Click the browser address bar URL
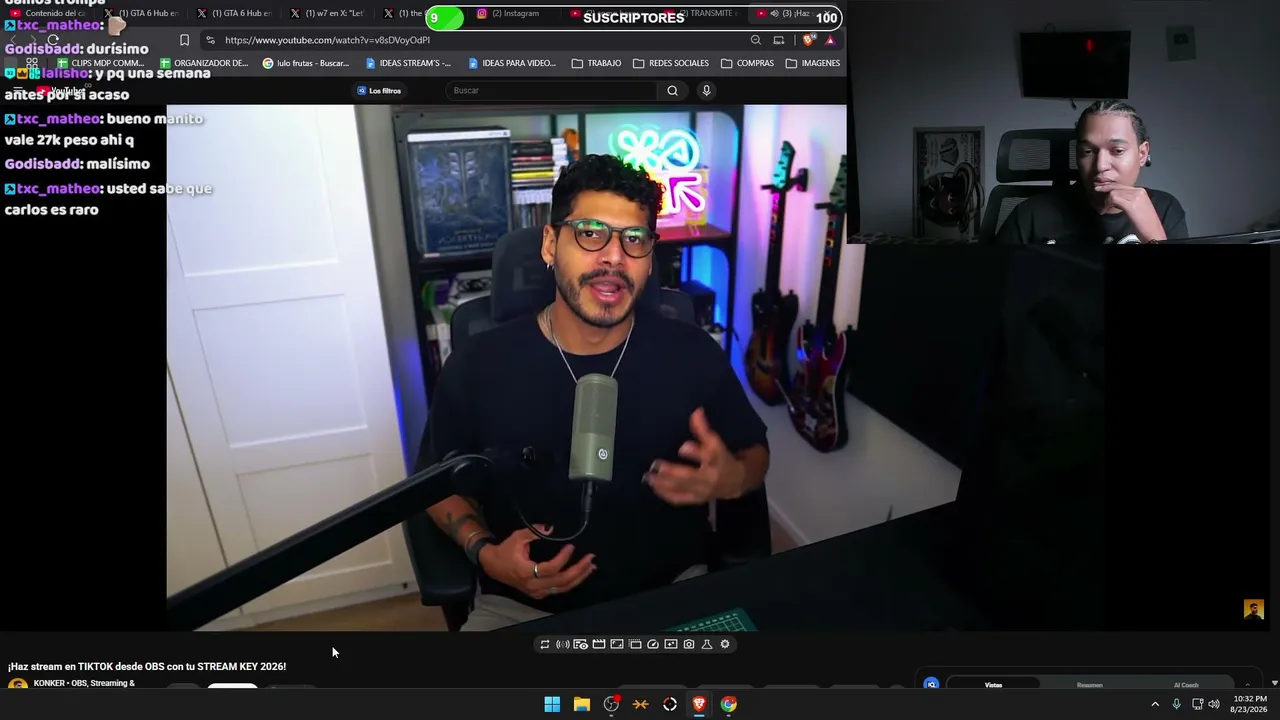The height and width of the screenshot is (720, 1280). 327,40
